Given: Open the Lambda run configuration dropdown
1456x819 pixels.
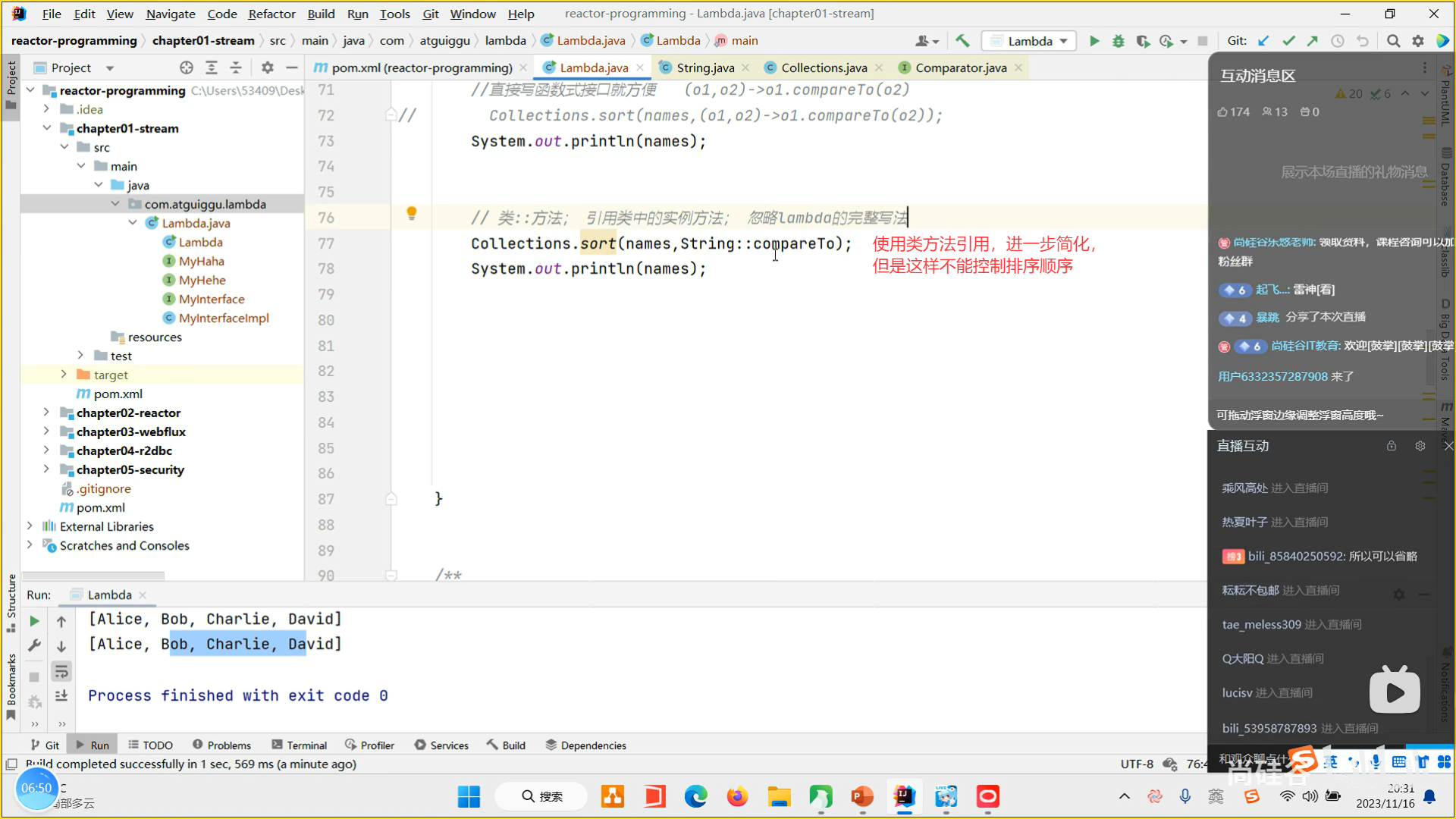Looking at the screenshot, I should click(x=1030, y=41).
